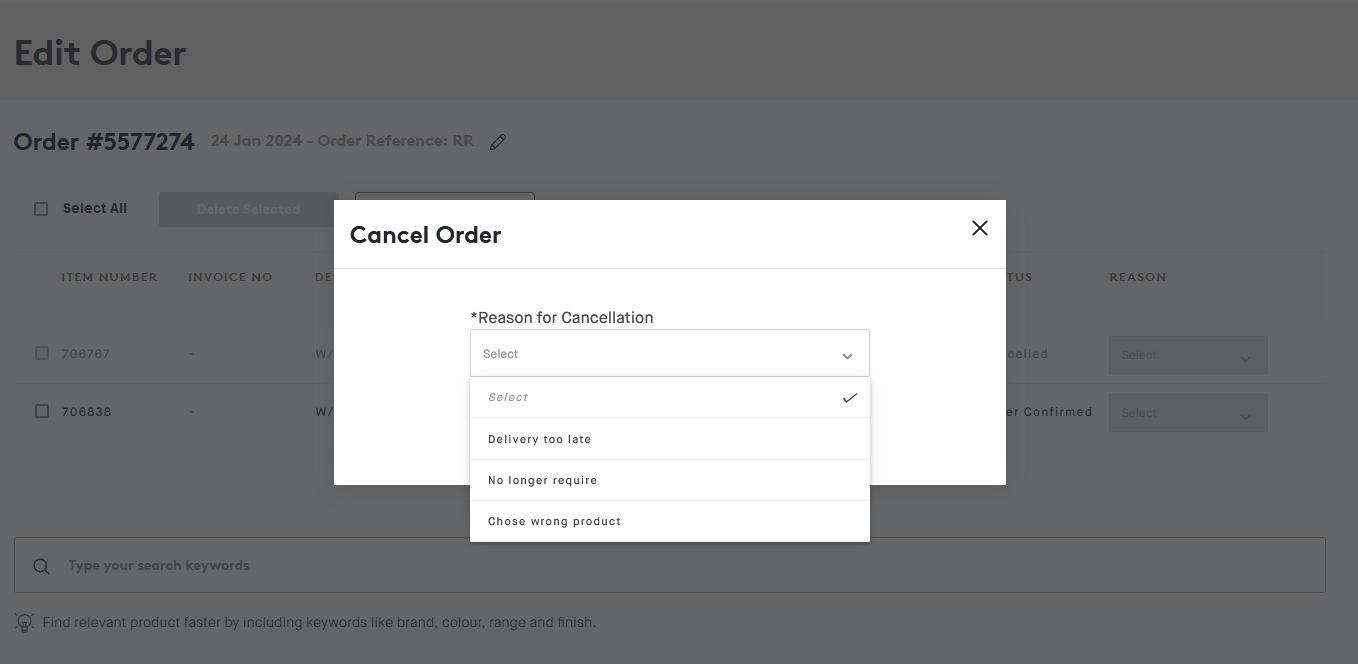The height and width of the screenshot is (664, 1358).
Task: Check the checkbox for item 706838
Action: 40,411
